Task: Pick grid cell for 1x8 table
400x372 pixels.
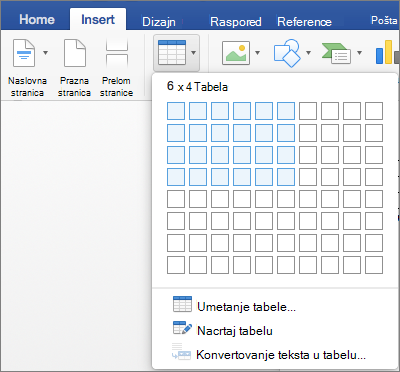Action: pos(176,265)
